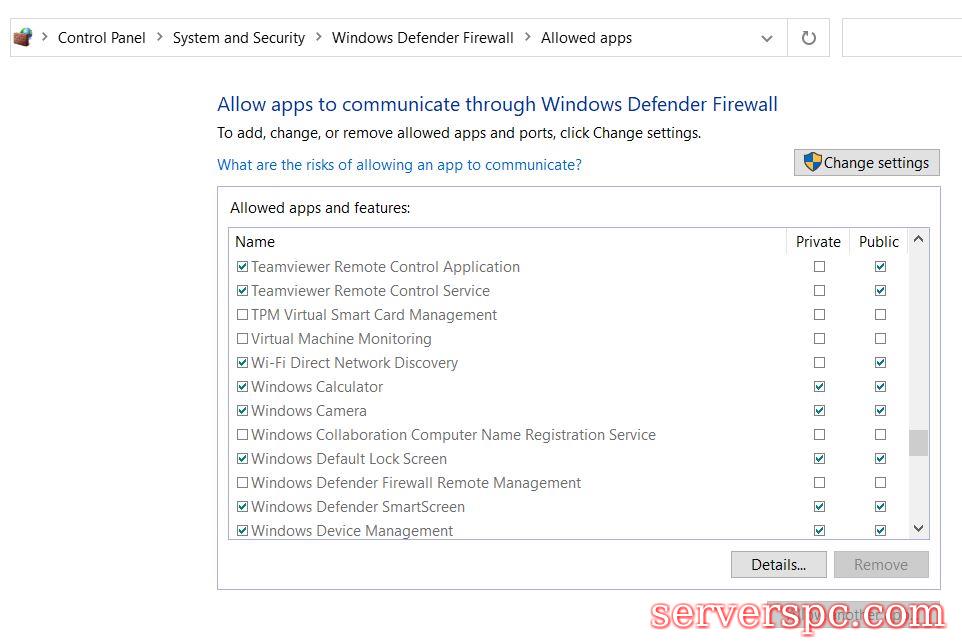962x641 pixels.
Task: Click the search box in top right
Action: 902,38
